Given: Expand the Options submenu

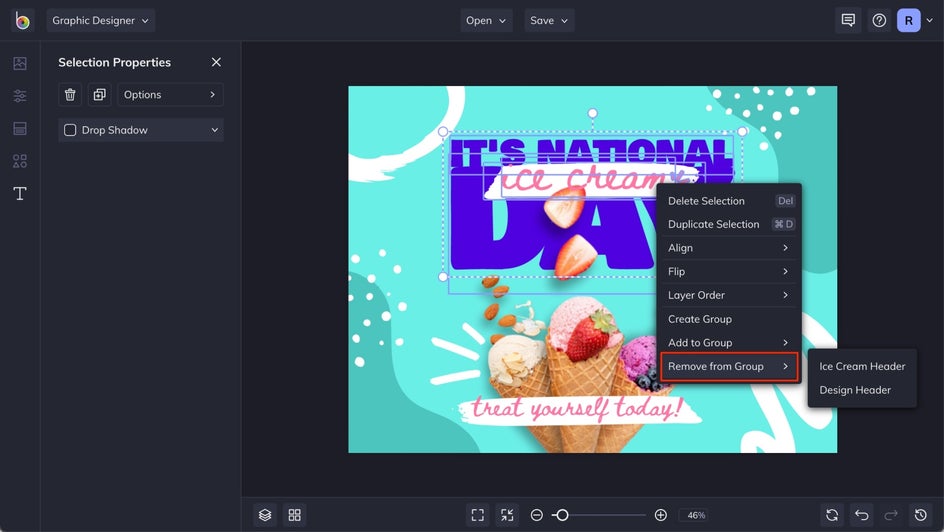Looking at the screenshot, I should tap(170, 94).
